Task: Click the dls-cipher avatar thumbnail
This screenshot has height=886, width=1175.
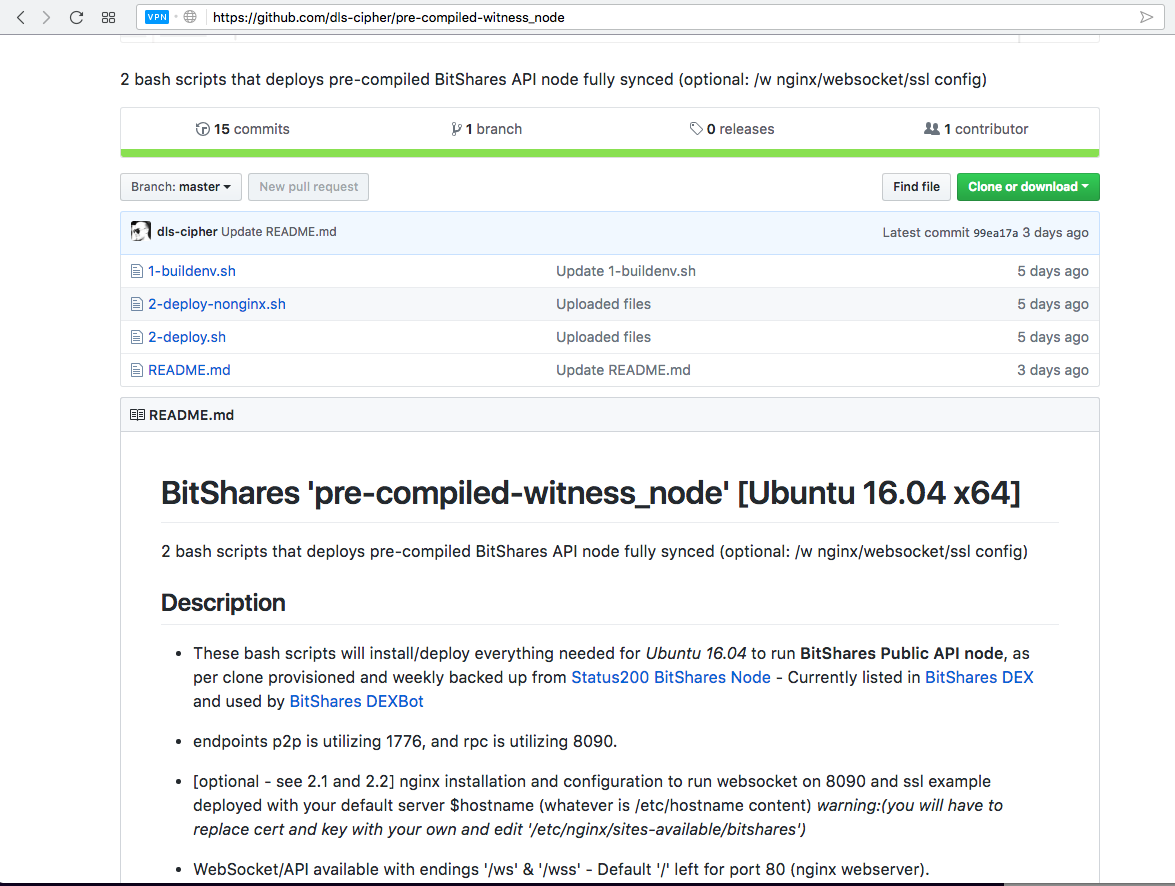Action: [x=140, y=232]
